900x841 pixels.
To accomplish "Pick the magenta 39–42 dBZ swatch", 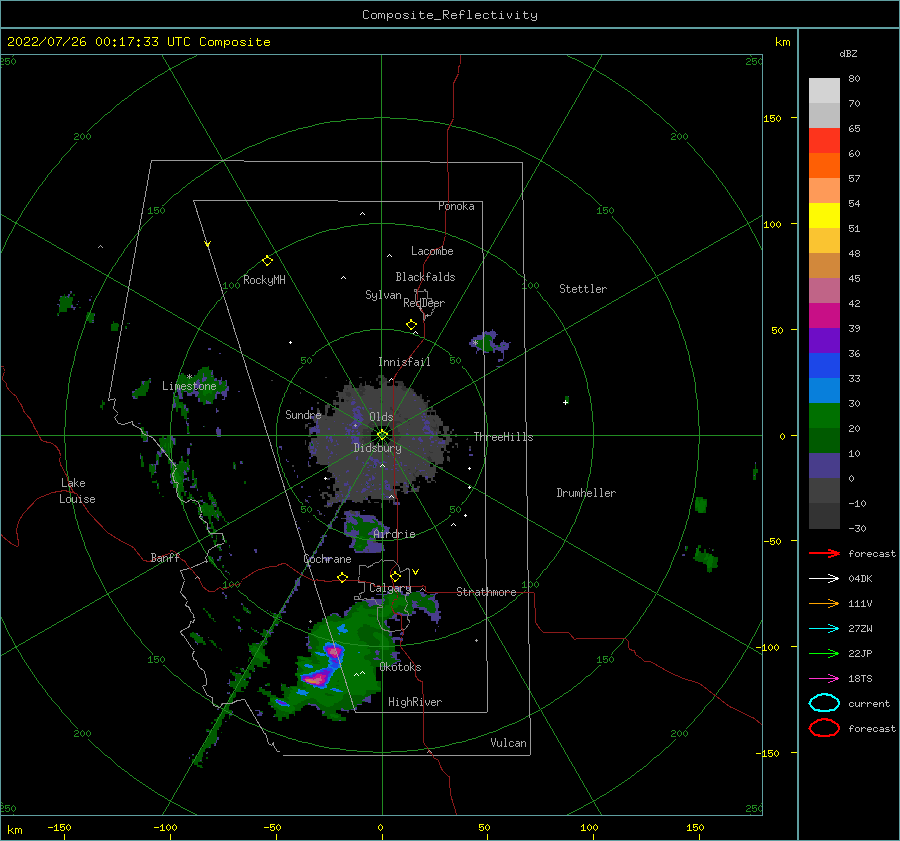I will (824, 315).
